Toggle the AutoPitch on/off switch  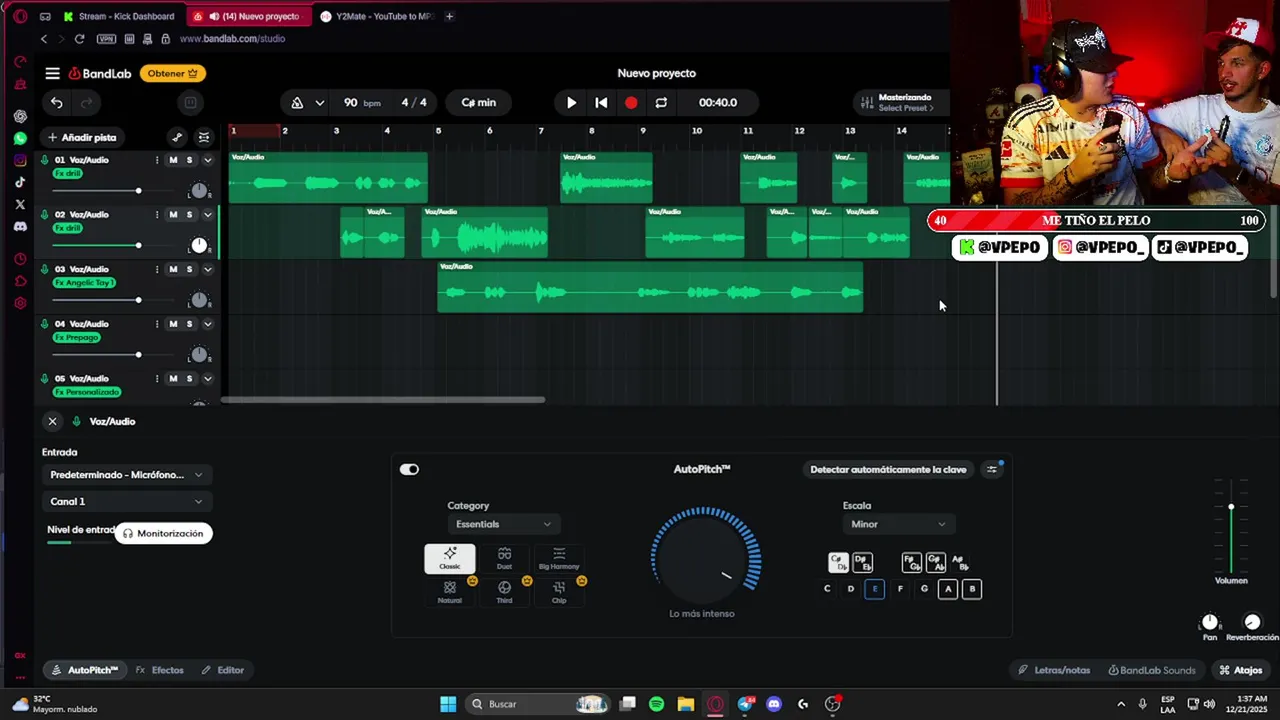409,469
